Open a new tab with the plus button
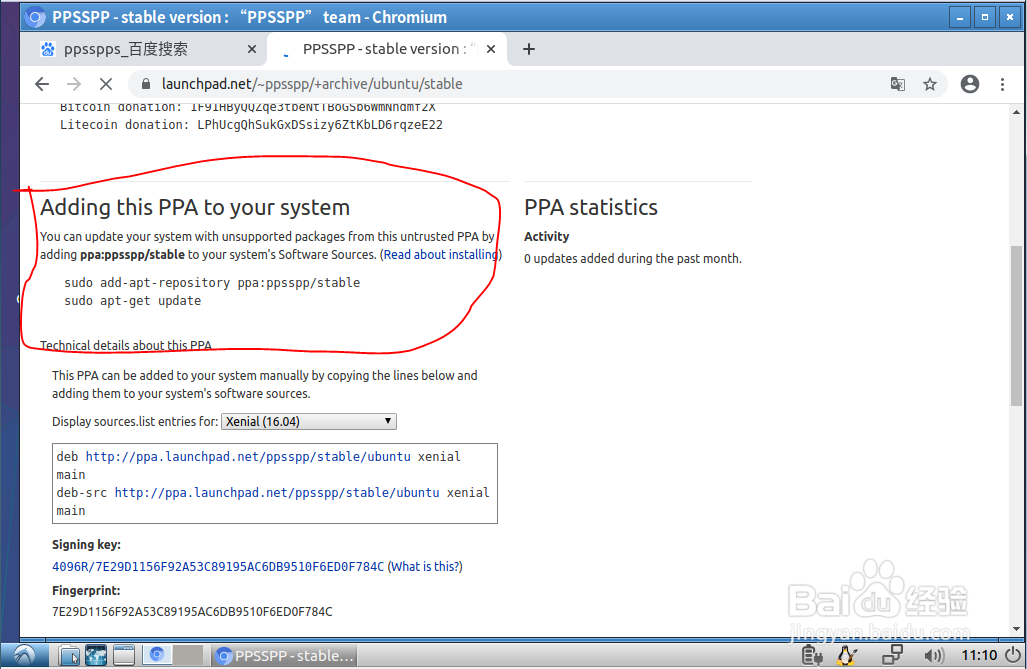This screenshot has height=669, width=1027. tap(529, 49)
